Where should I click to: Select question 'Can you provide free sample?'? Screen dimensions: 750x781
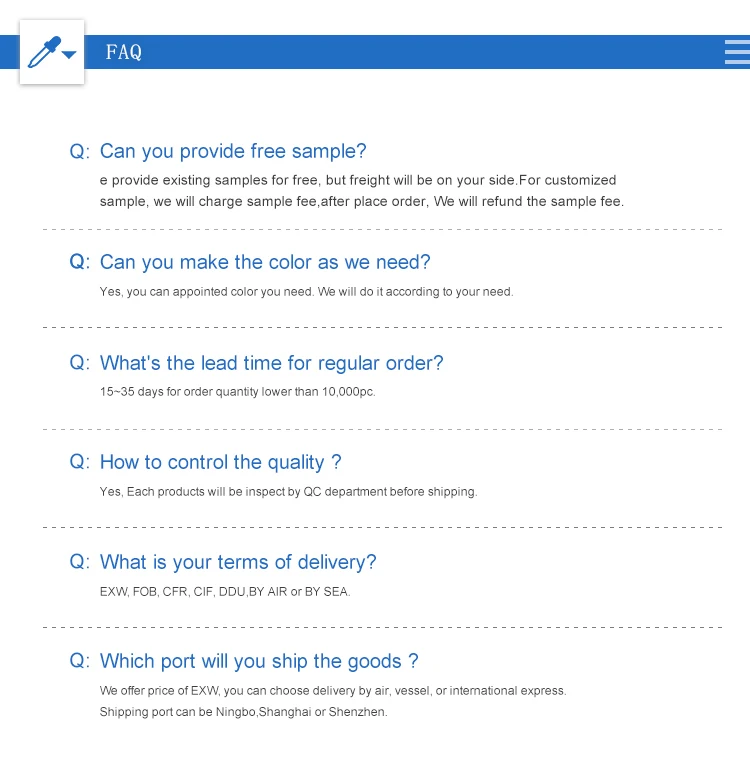pos(233,151)
